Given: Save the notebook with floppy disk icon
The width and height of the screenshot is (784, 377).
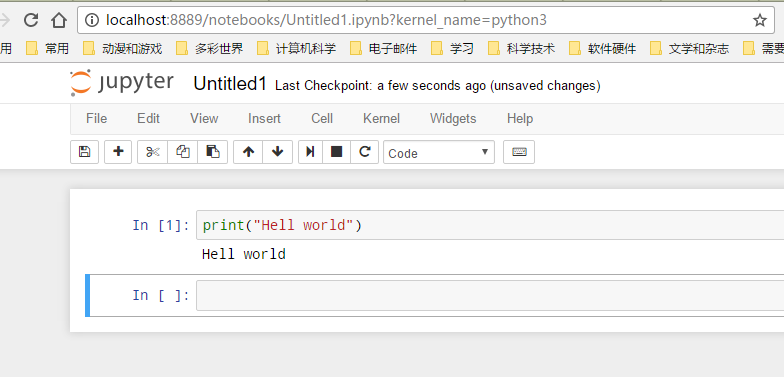Looking at the screenshot, I should 84,152.
